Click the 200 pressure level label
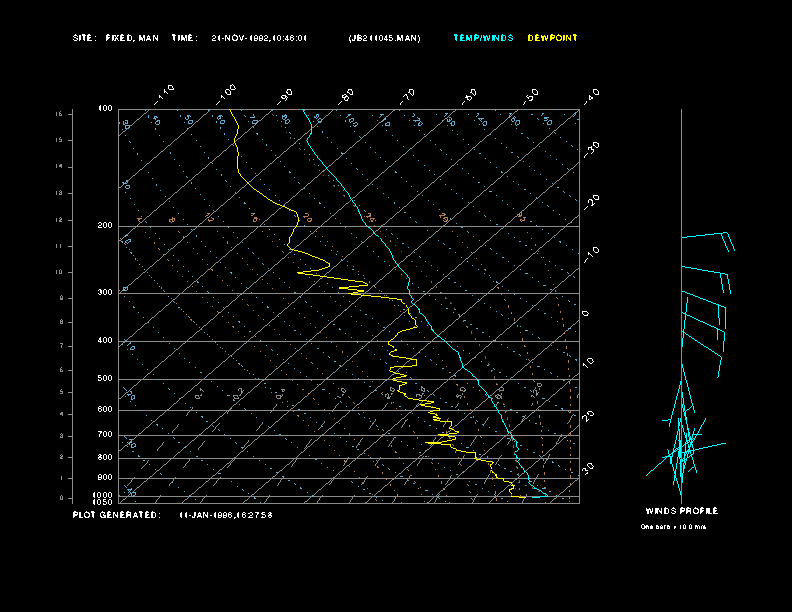Screen dimensions: 792x612 pos(105,226)
